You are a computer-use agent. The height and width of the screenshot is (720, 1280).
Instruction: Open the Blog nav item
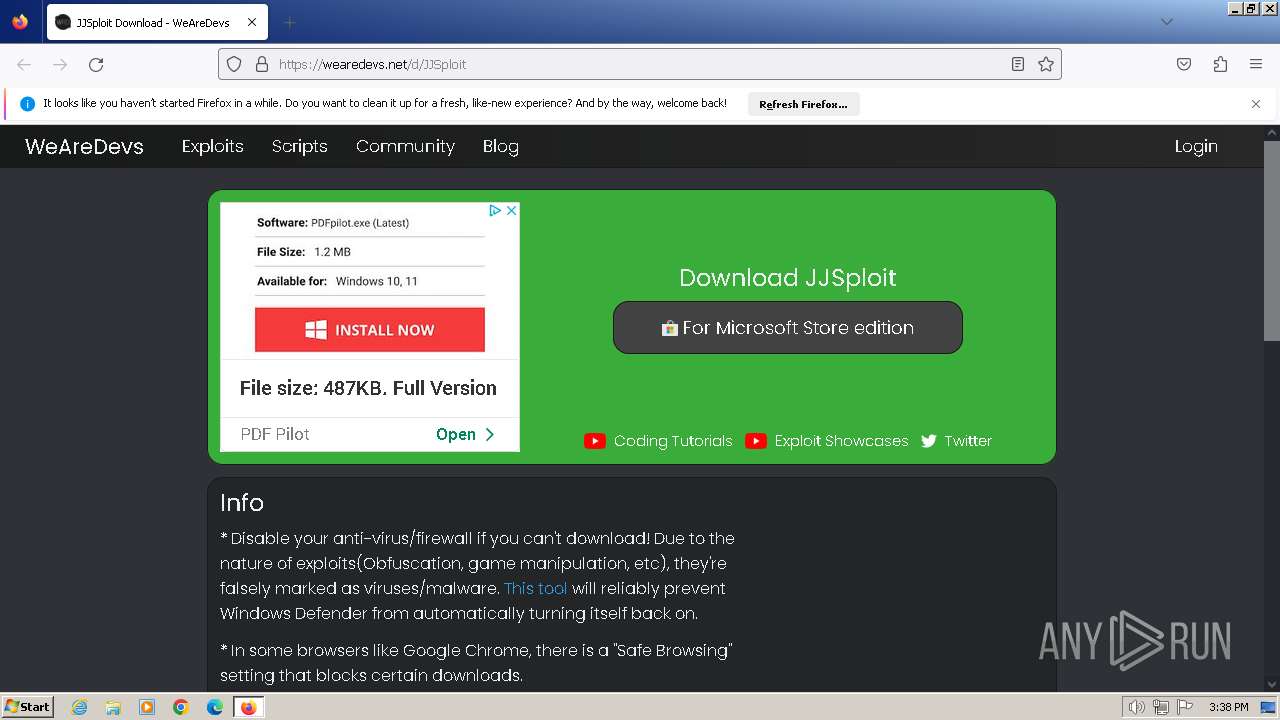pos(500,146)
